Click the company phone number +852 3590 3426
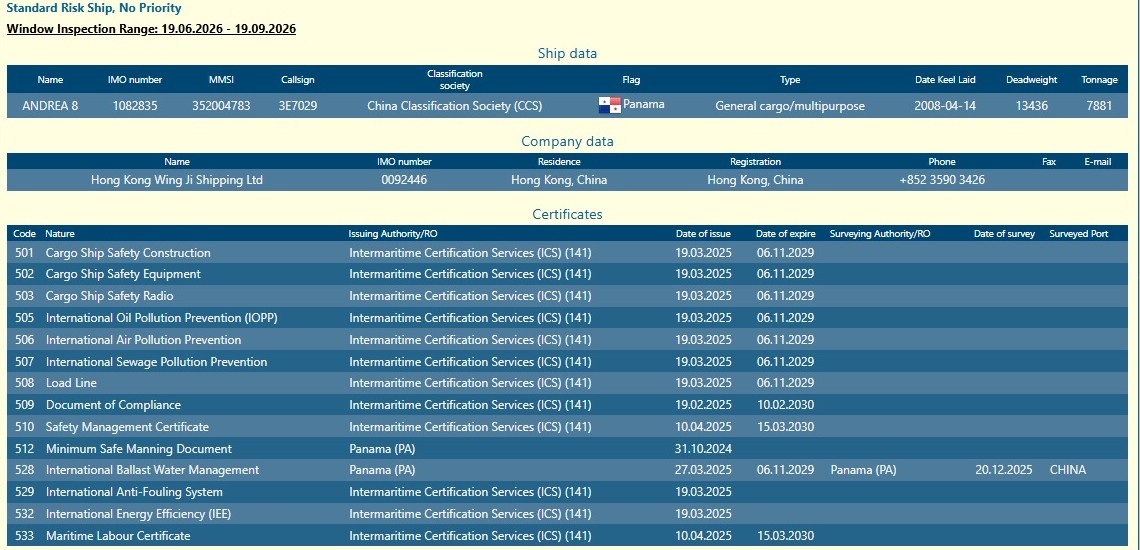Screen dimensions: 1140x550 (942, 180)
